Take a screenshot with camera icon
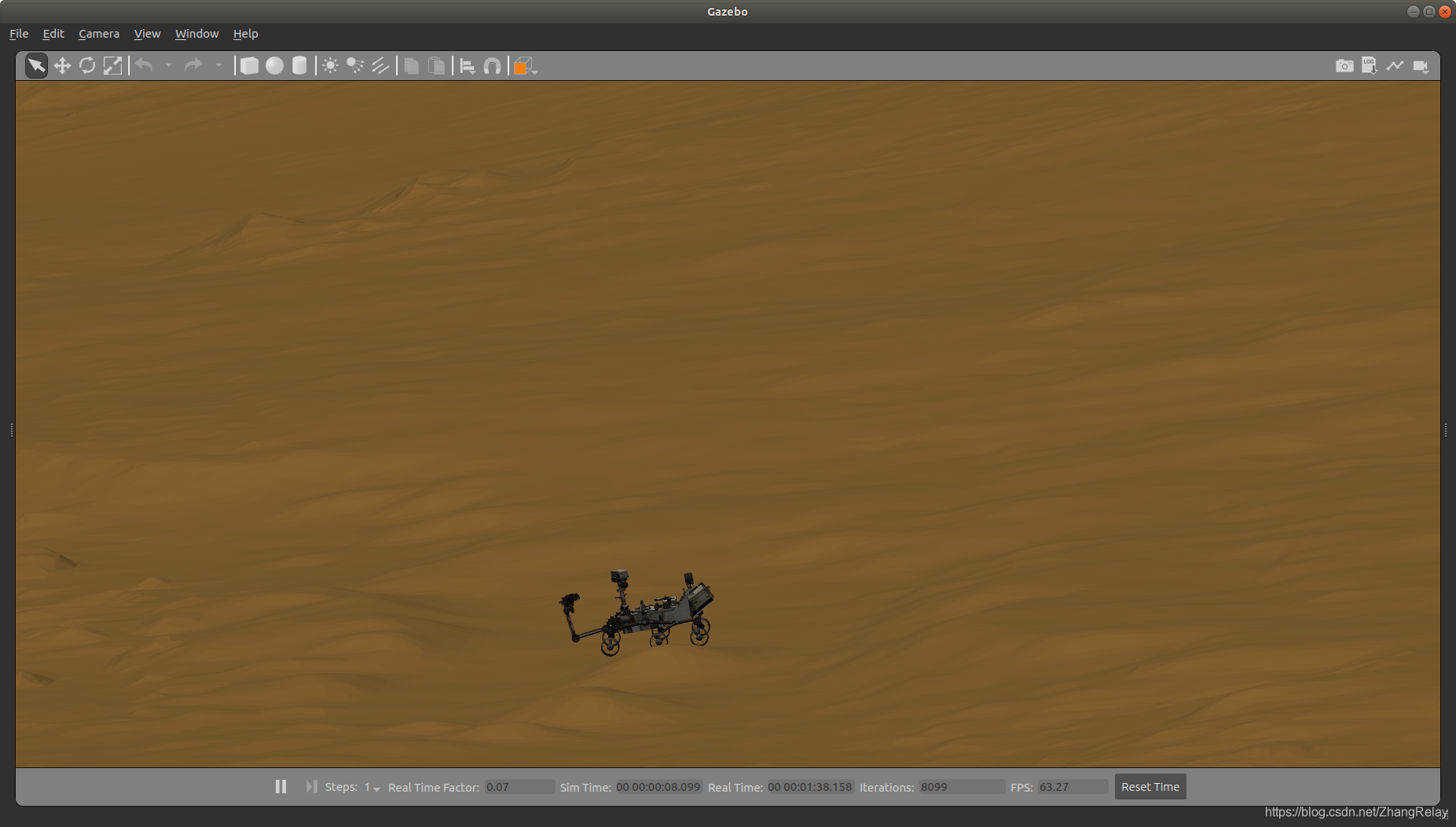This screenshot has width=1456, height=827. 1344,66
